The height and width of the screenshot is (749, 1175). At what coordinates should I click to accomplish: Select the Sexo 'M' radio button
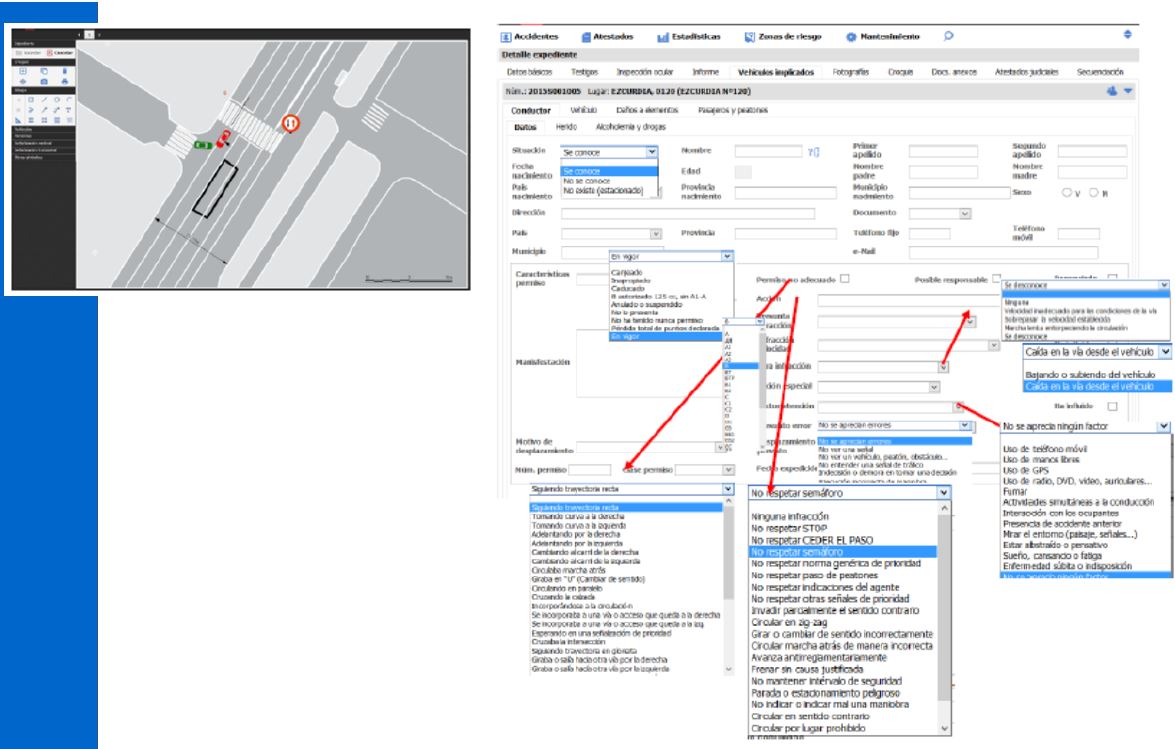pyautogui.click(x=1093, y=192)
